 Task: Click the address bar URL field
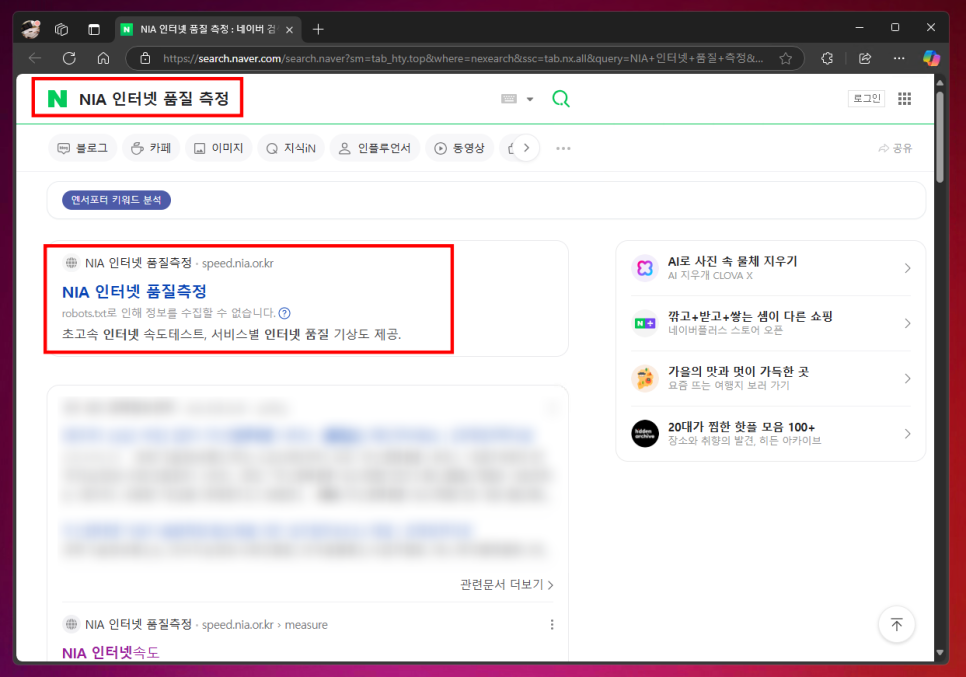coord(463,59)
